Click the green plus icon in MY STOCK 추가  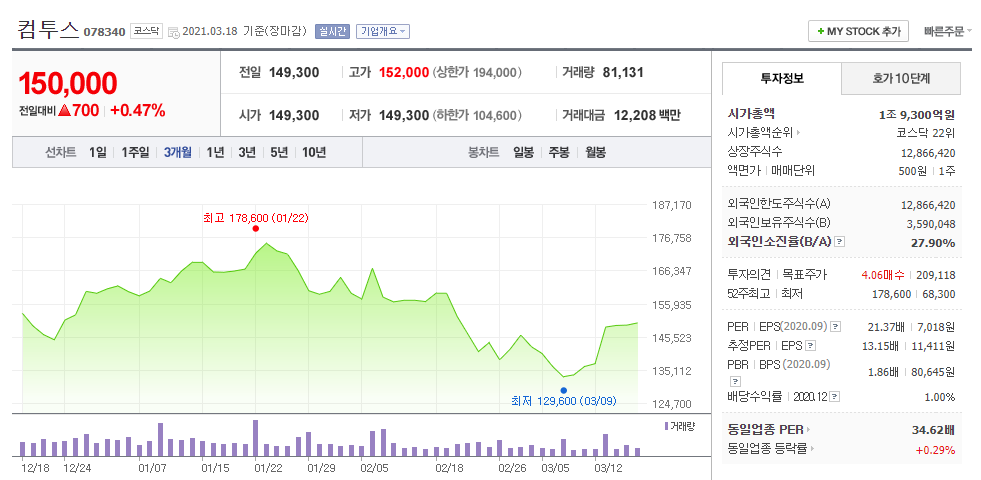(820, 31)
